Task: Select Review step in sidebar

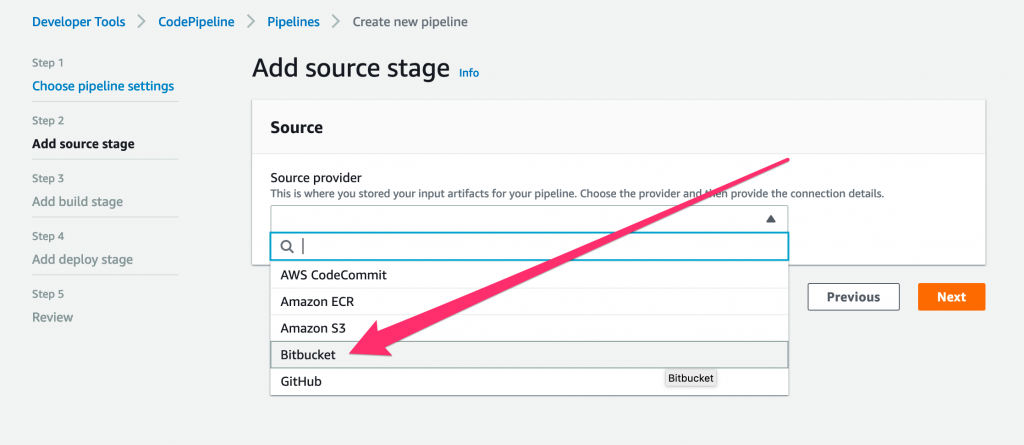Action: click(52, 317)
